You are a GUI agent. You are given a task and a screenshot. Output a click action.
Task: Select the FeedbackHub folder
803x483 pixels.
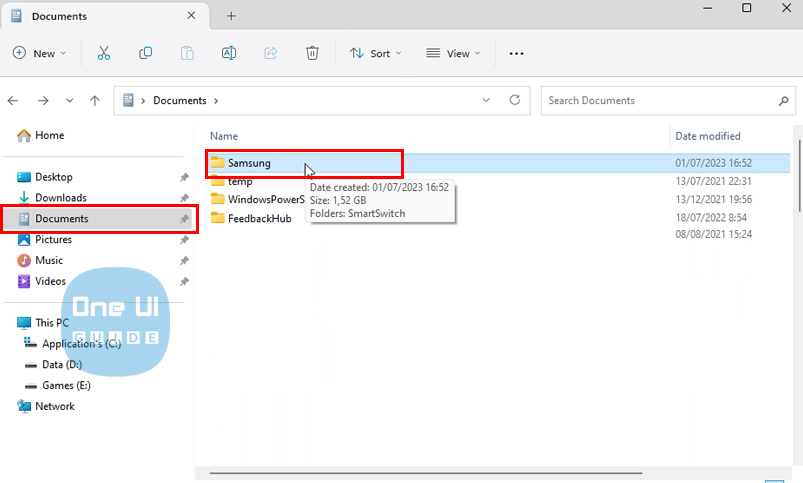tap(259, 218)
